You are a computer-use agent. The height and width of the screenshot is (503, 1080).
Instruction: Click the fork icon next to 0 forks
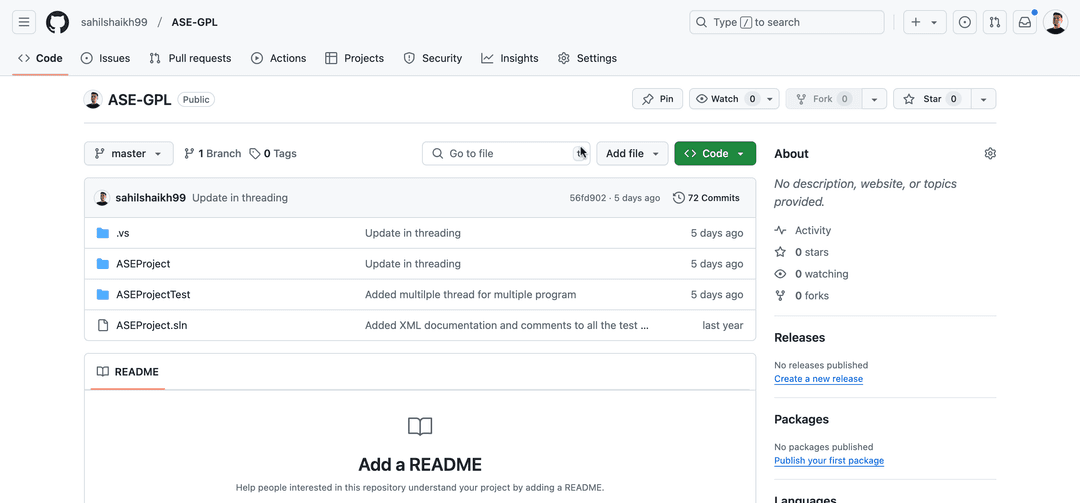pos(780,296)
